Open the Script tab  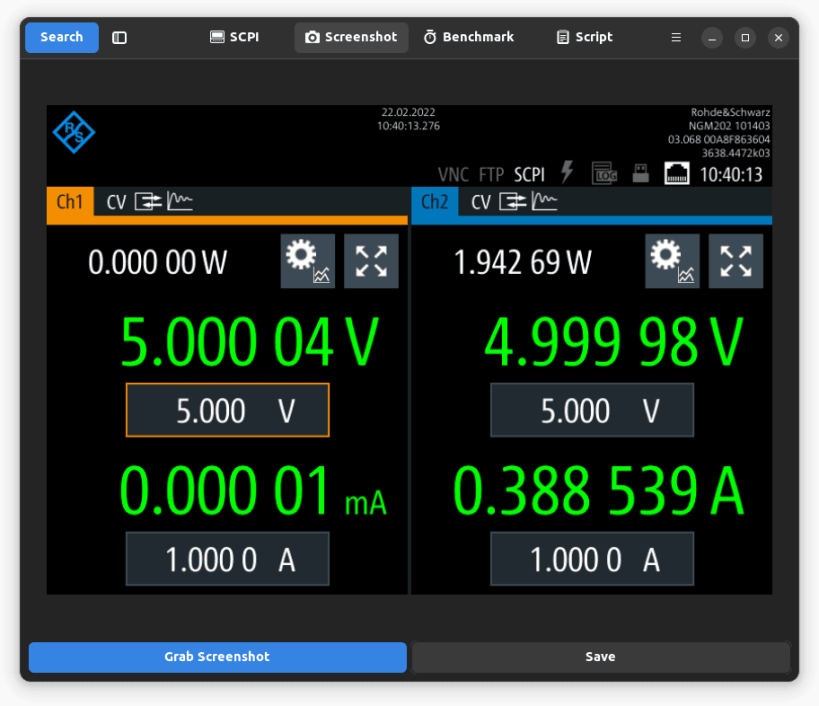pyautogui.click(x=584, y=38)
